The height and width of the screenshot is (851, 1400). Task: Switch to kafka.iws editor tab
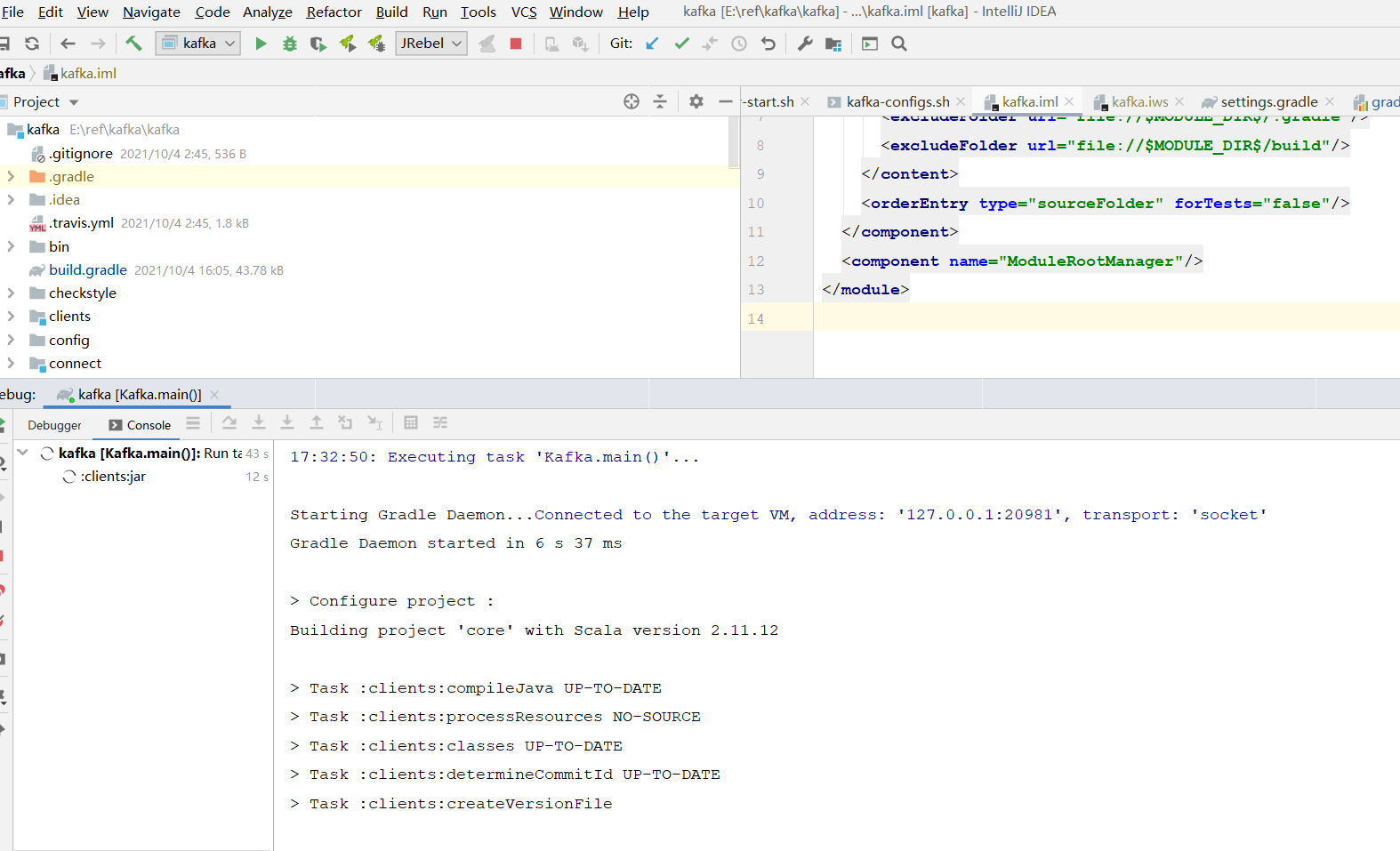(1139, 101)
